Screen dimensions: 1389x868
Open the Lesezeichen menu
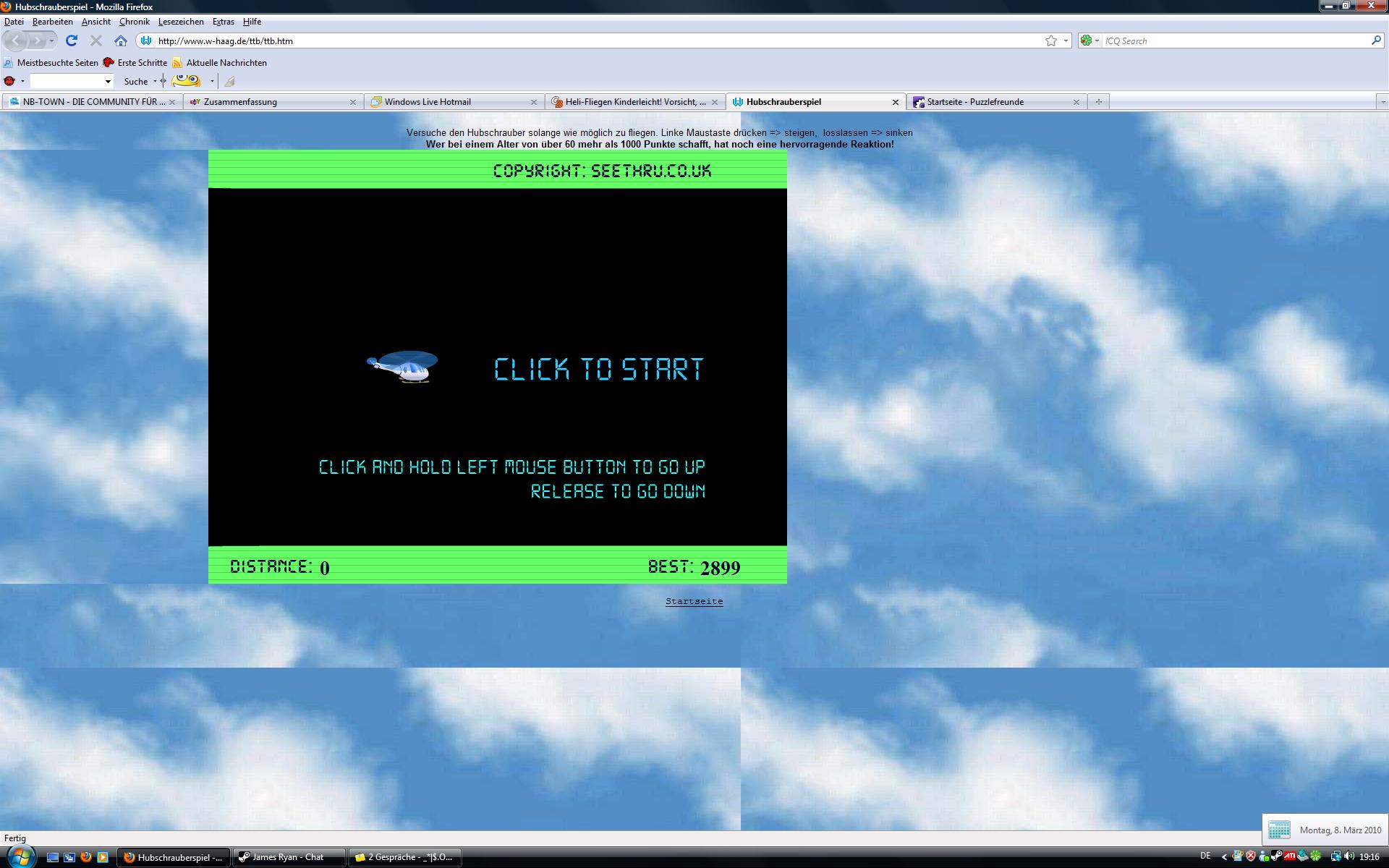pos(181,22)
